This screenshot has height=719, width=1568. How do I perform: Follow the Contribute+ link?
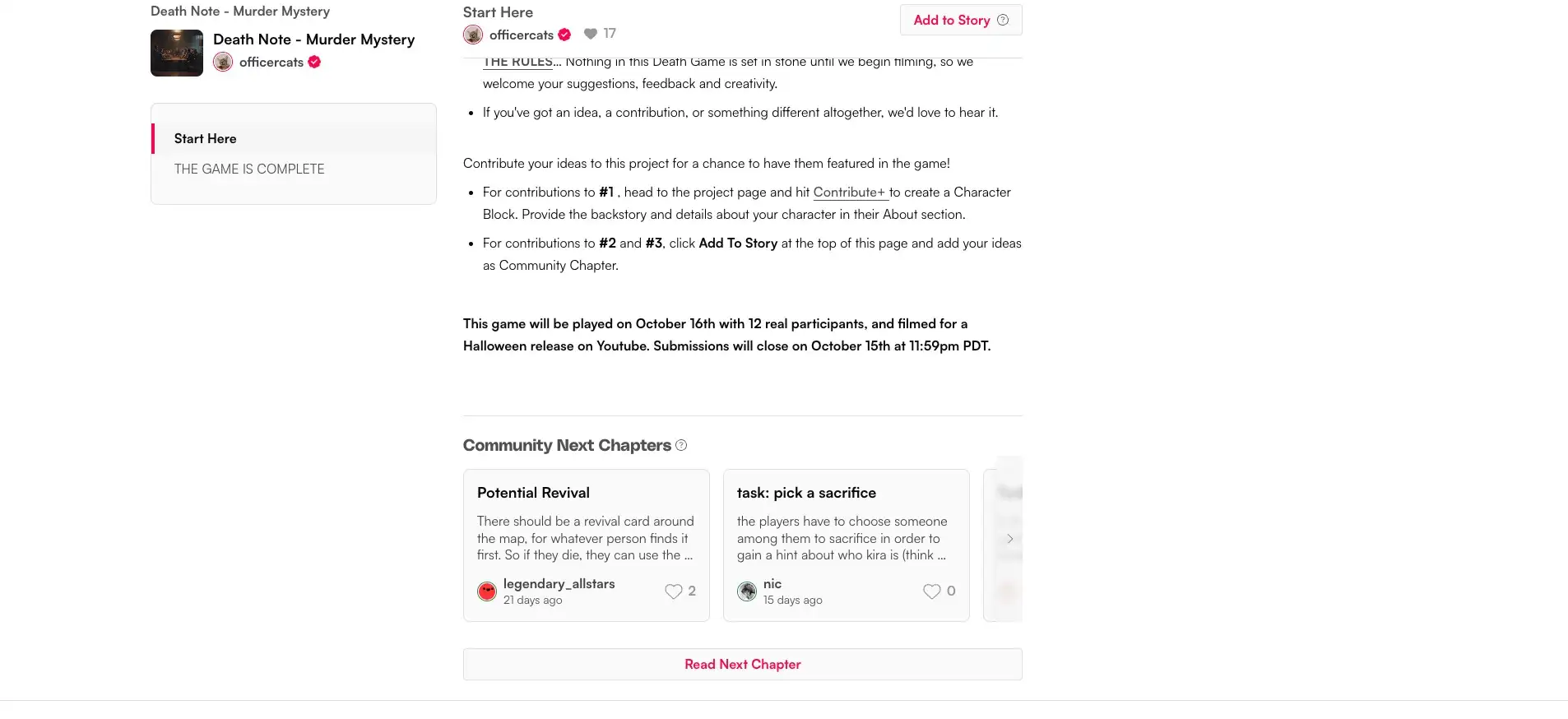coord(850,193)
